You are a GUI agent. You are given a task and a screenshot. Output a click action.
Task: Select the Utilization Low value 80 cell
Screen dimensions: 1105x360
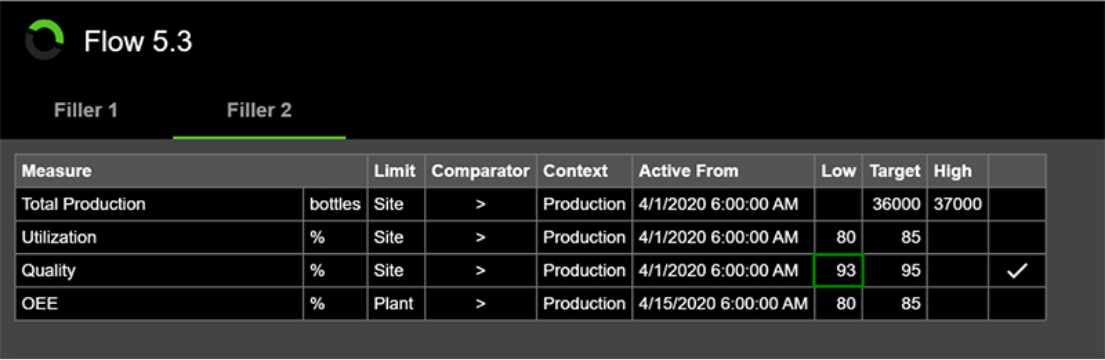point(839,237)
